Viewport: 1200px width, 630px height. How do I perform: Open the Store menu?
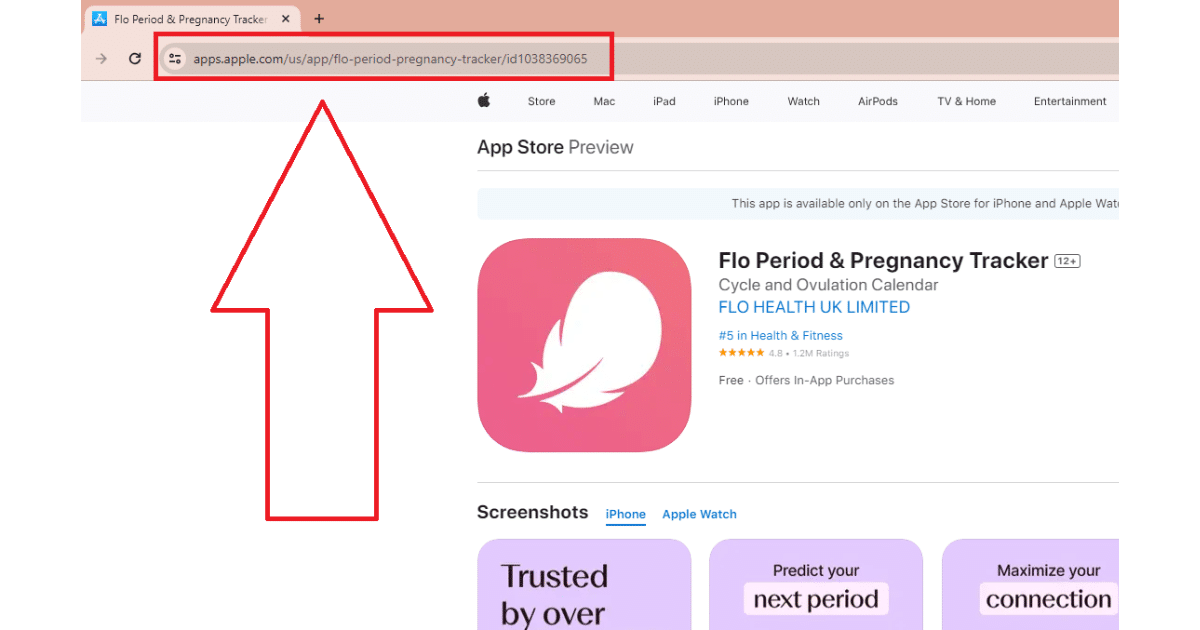[541, 101]
